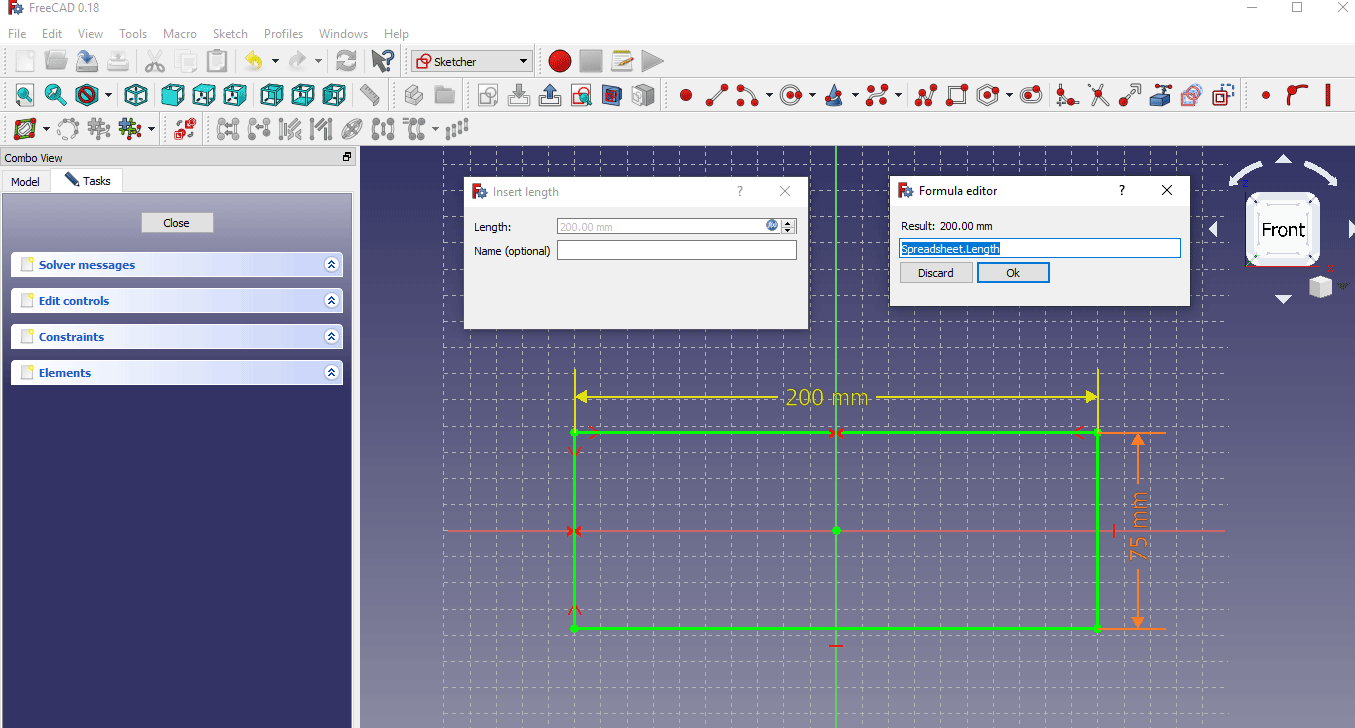Open the Sketch menu

pos(230,34)
